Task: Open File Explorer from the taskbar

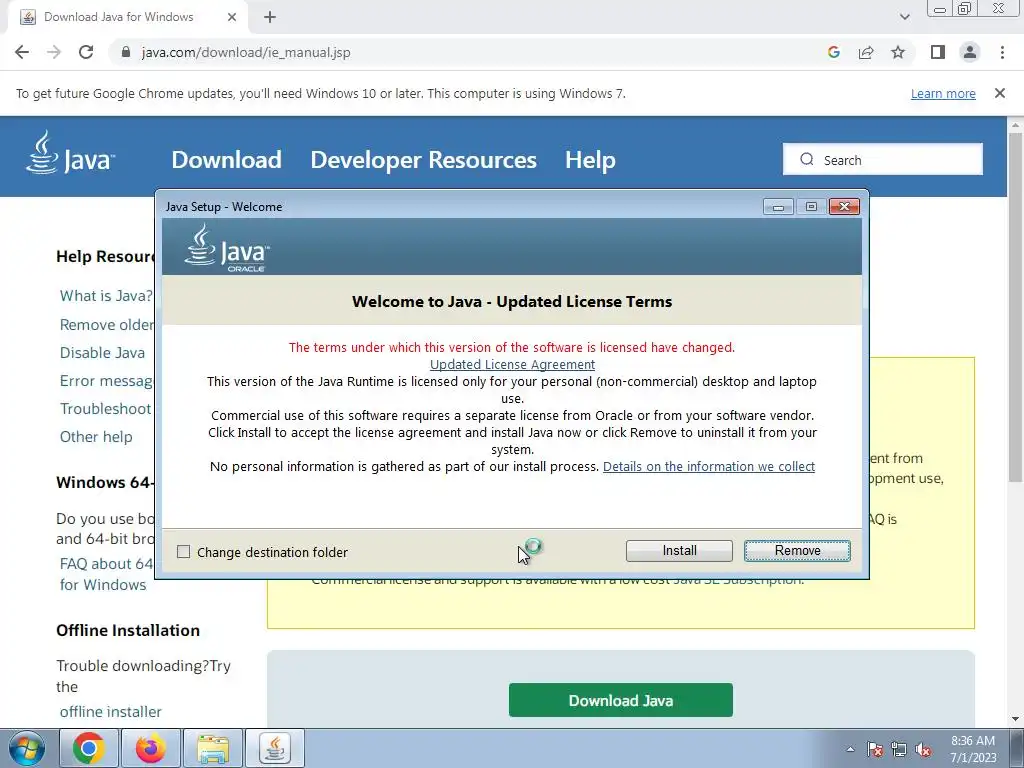Action: 213,748
